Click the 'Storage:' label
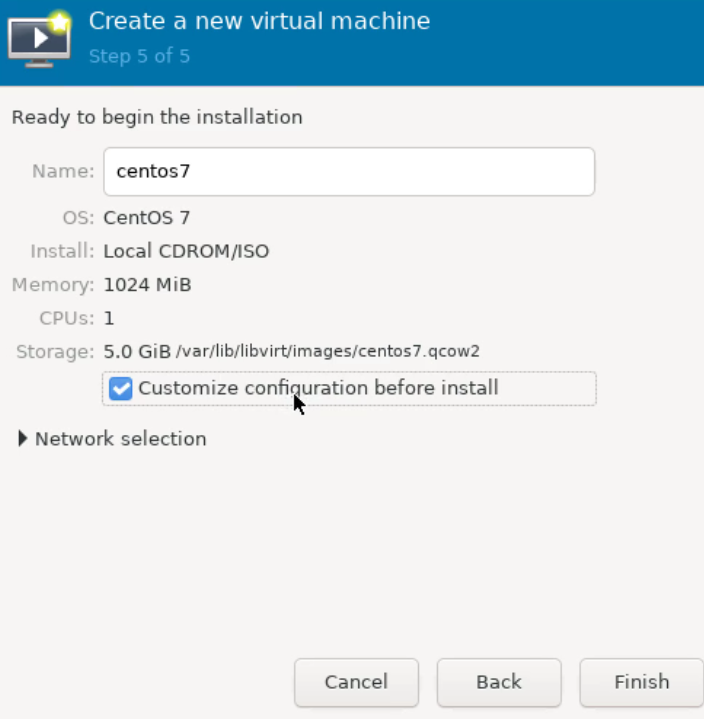This screenshot has height=719, width=704. tap(55, 352)
